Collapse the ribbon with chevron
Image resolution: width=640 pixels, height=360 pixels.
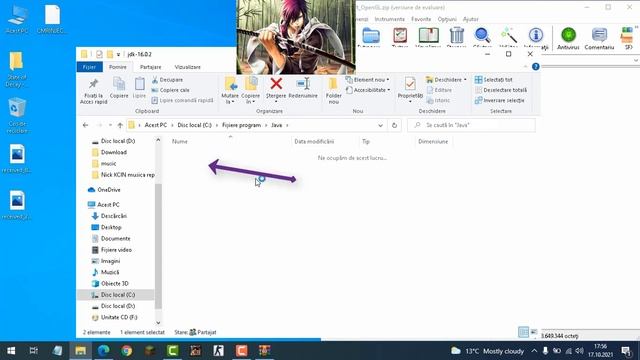525,67
